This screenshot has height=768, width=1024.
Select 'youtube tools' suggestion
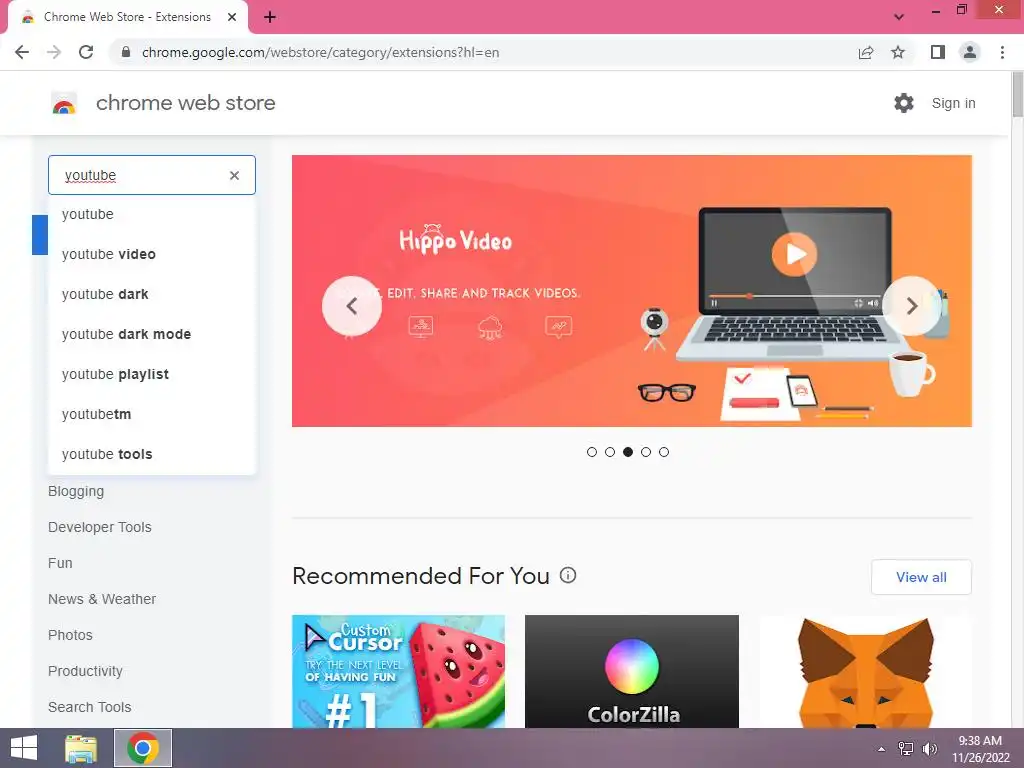pyautogui.click(x=152, y=454)
